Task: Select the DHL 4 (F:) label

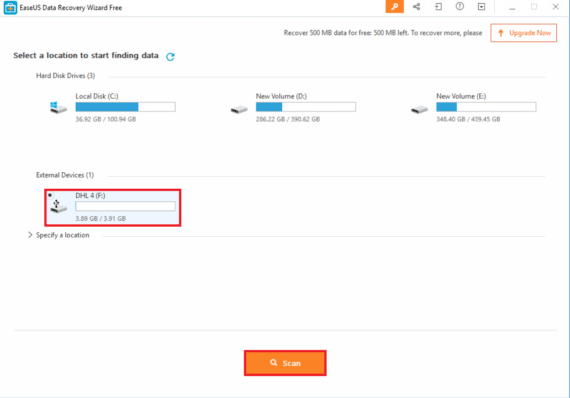Action: tap(90, 196)
